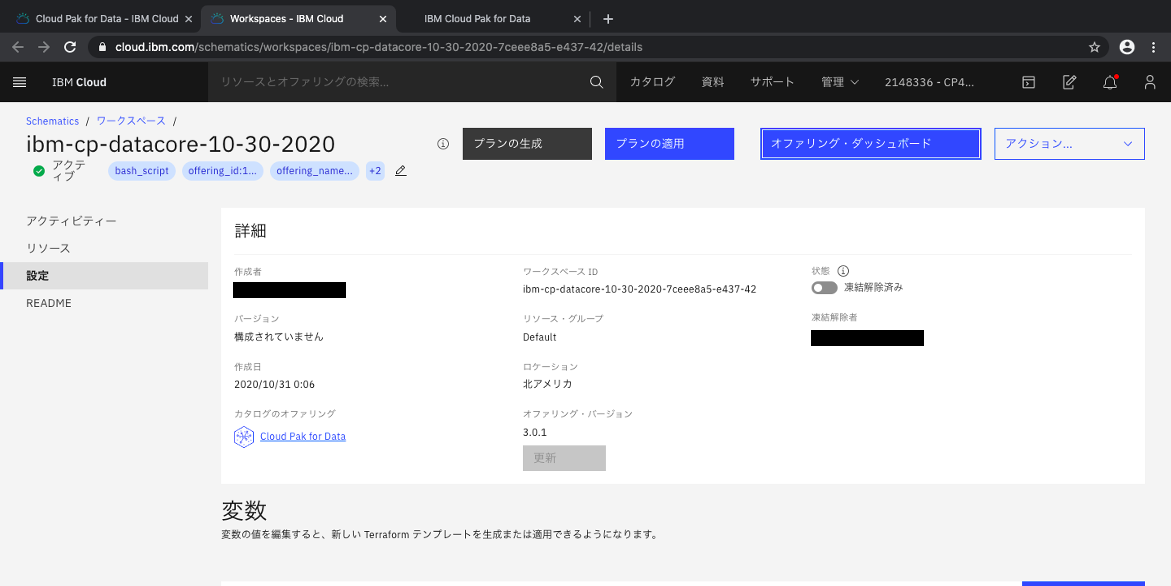Go to ワークスペース breadcrumb link
The height and width of the screenshot is (586, 1171).
tap(131, 121)
